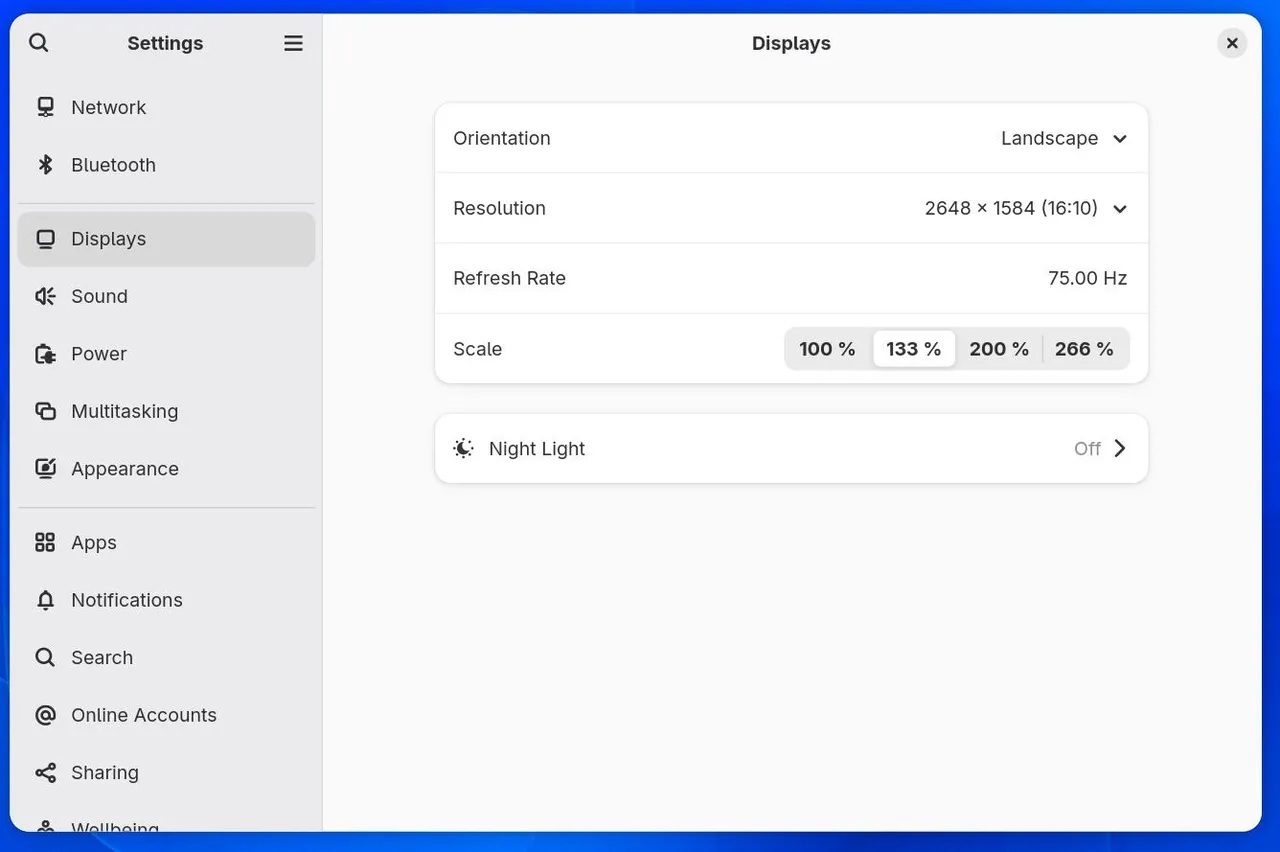Open the settings search magnifier icon
This screenshot has height=852, width=1280.
(x=39, y=43)
